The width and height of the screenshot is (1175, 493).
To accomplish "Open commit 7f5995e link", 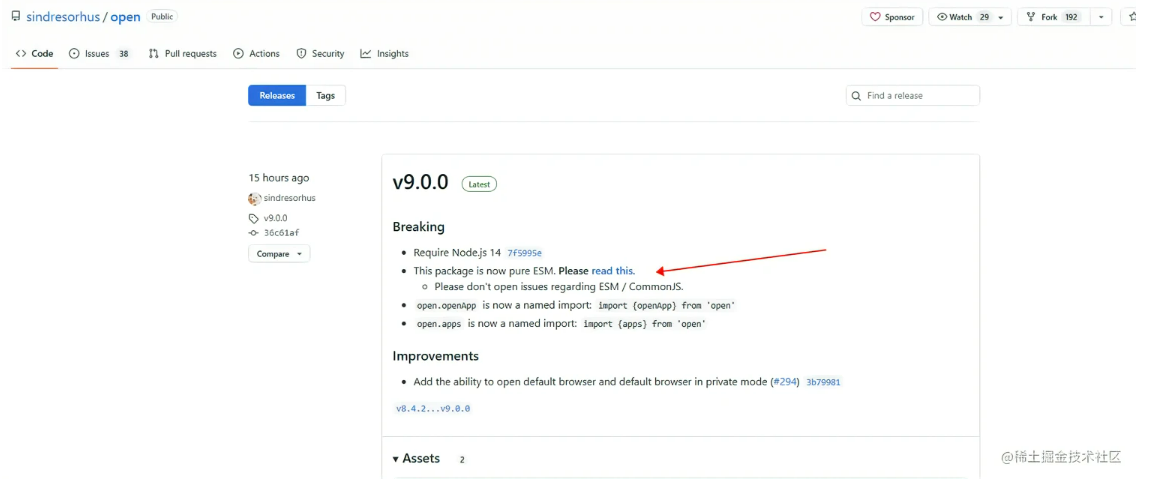I will click(524, 253).
